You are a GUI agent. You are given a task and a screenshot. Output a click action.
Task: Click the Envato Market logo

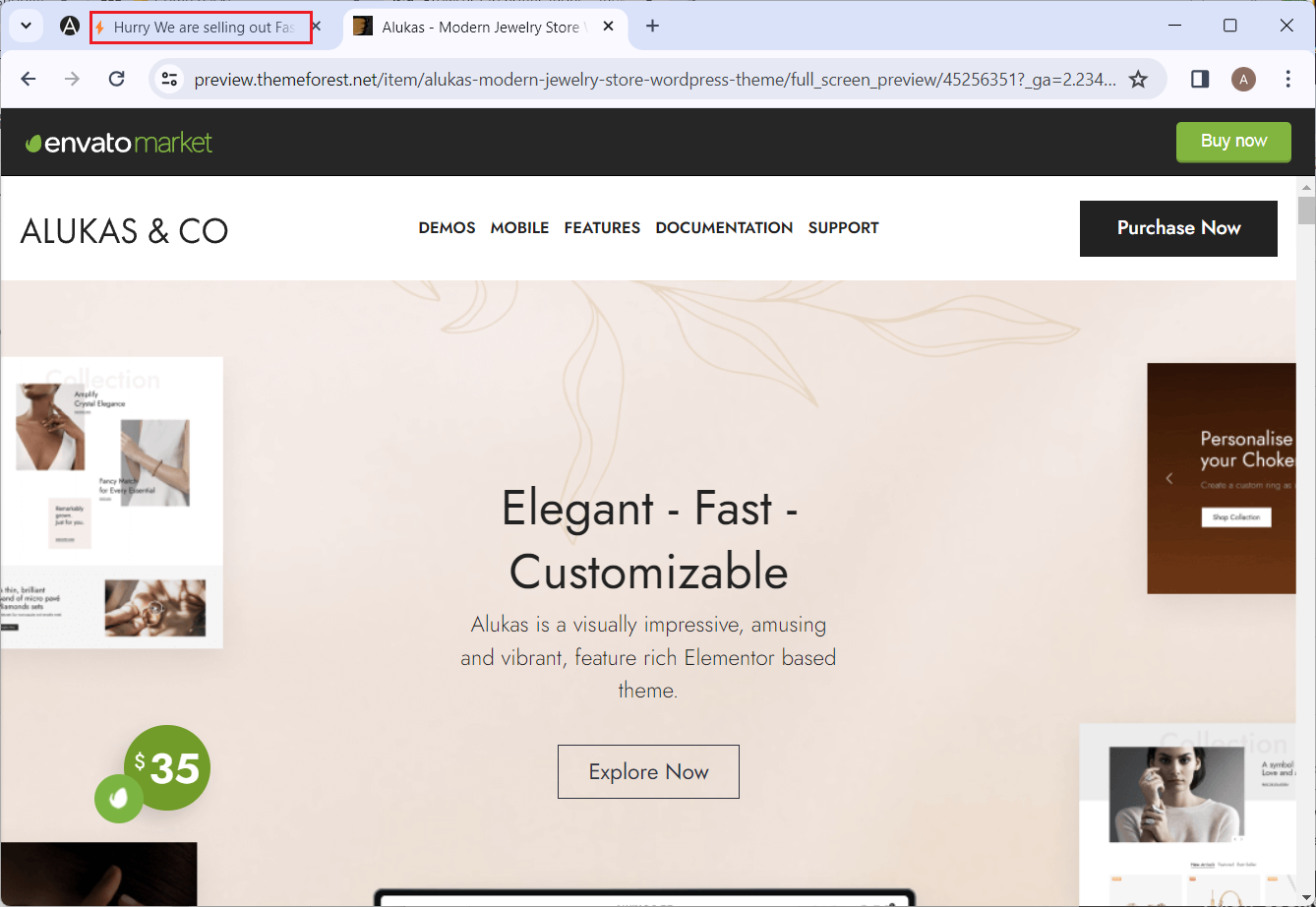coord(119,143)
